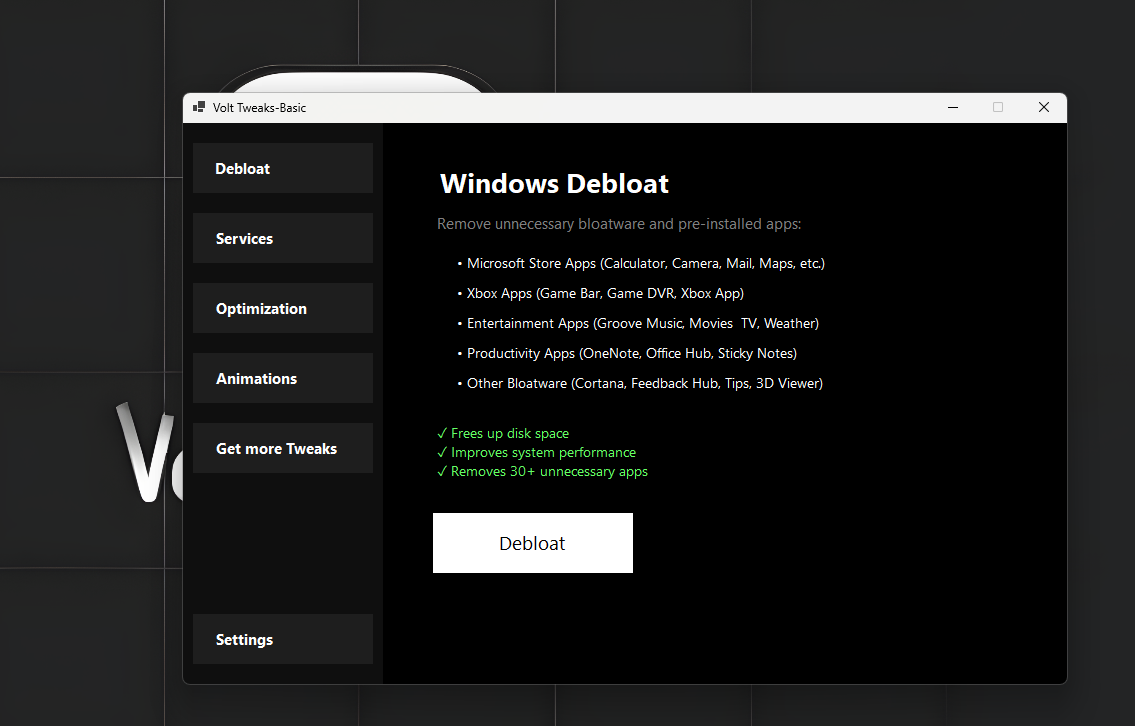Minimize the Volt Tweaks window
This screenshot has height=726, width=1135.
point(953,108)
